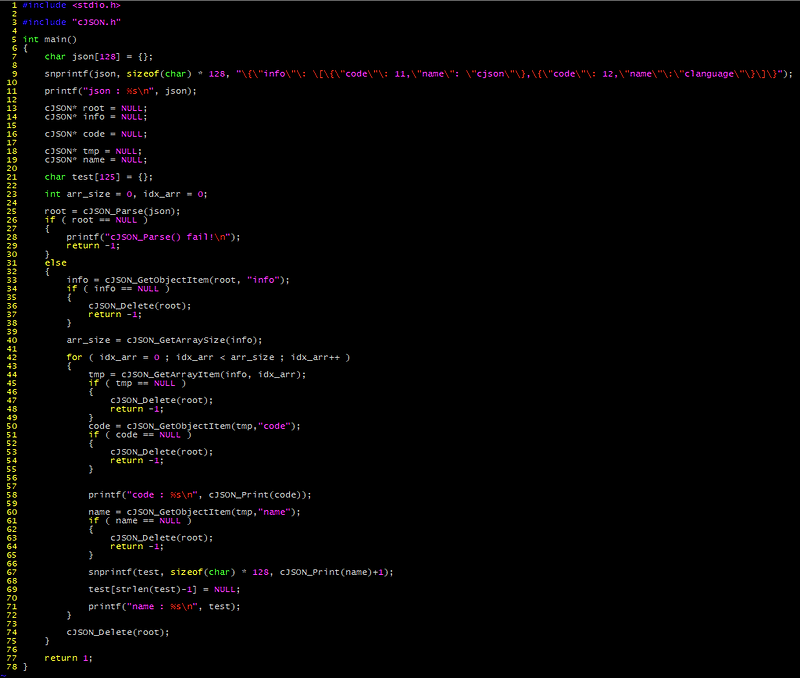The image size is (800, 678).
Task: Click 'printf("code : %s\n", cJSON_Print(code));' line
Action: coord(199,495)
